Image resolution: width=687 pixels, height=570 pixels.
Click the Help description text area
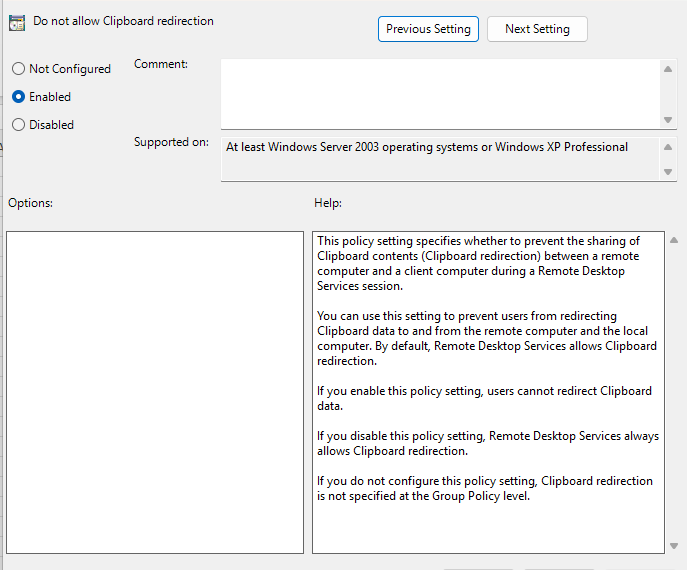coord(487,392)
